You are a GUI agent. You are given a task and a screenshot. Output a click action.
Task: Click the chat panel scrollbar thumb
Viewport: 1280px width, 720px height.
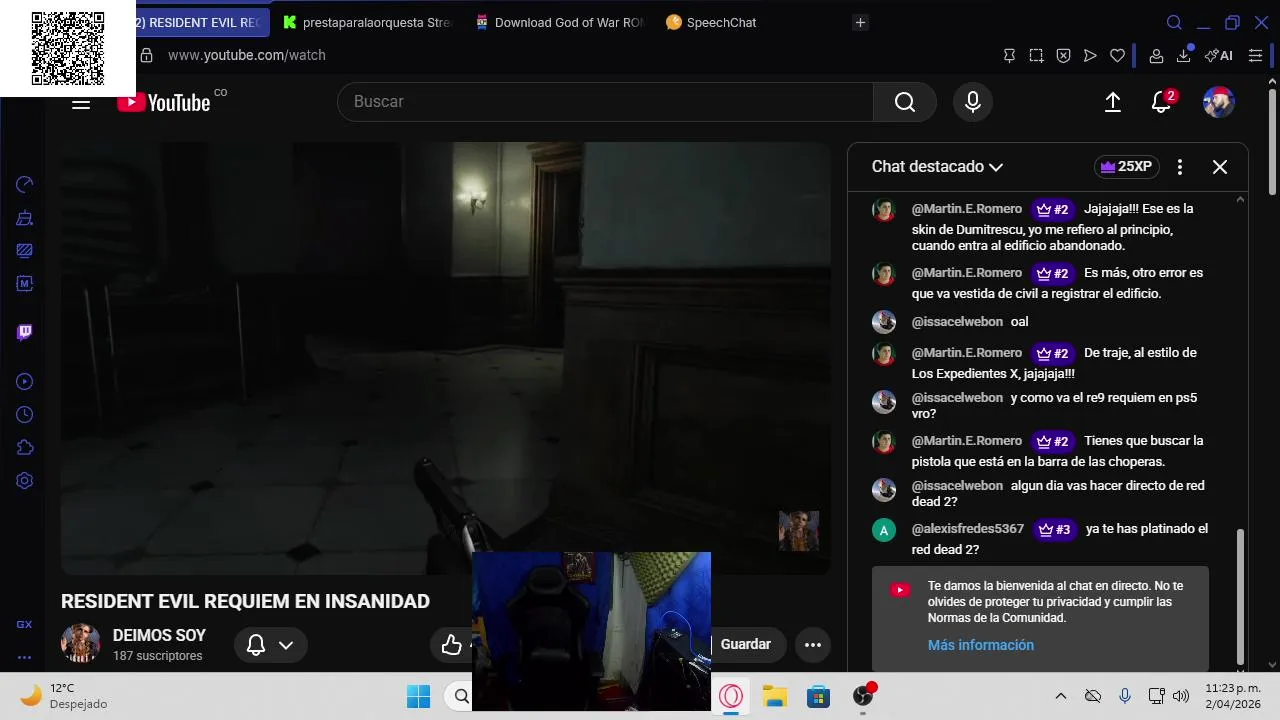coord(1241,595)
